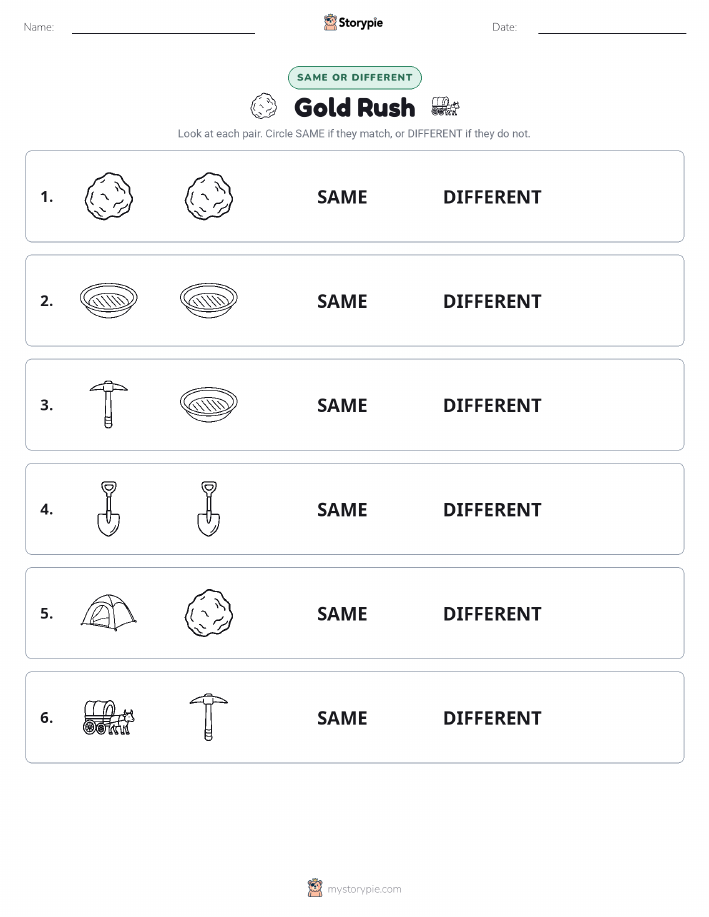The width and height of the screenshot is (709, 917).
Task: Click the Date line field
Action: 612,27
